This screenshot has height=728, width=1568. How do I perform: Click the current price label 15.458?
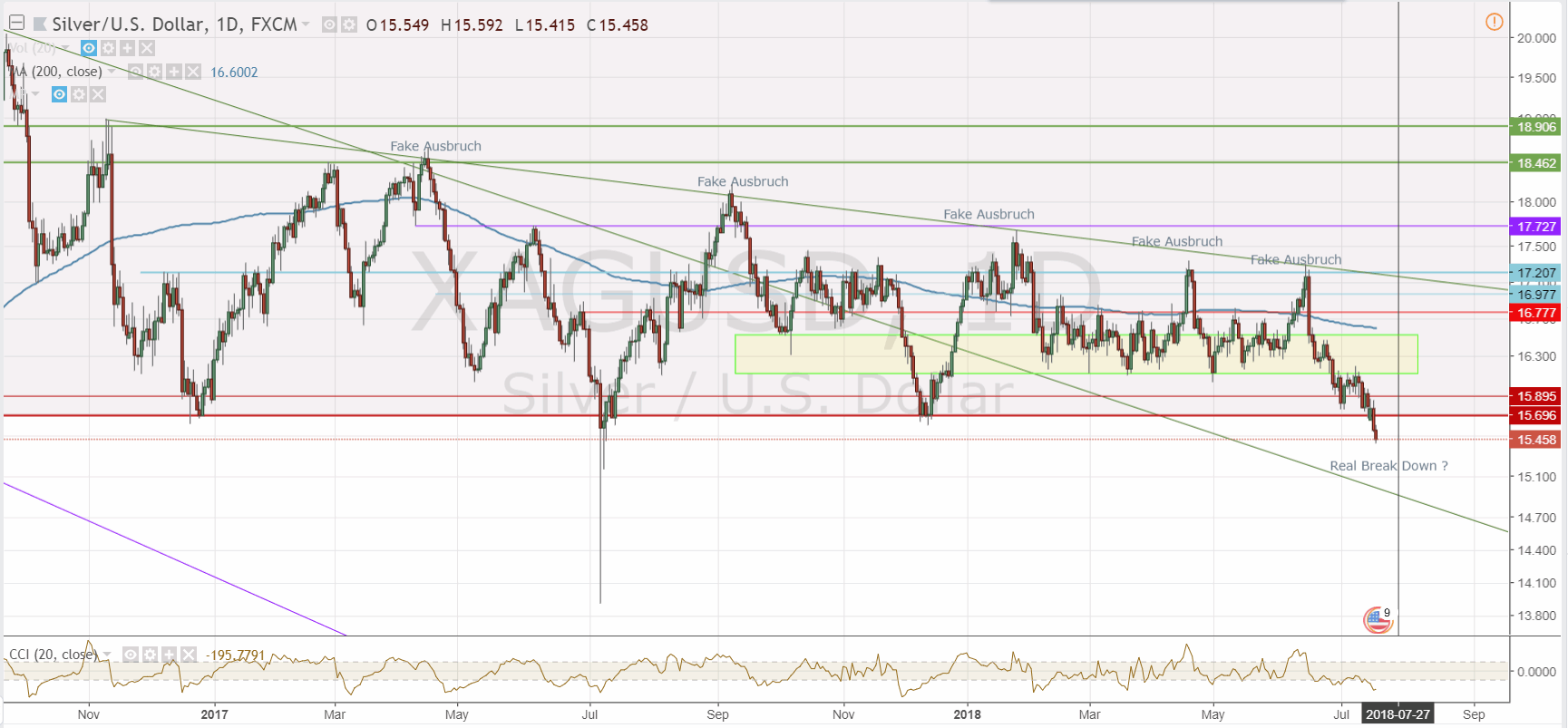(x=1536, y=440)
